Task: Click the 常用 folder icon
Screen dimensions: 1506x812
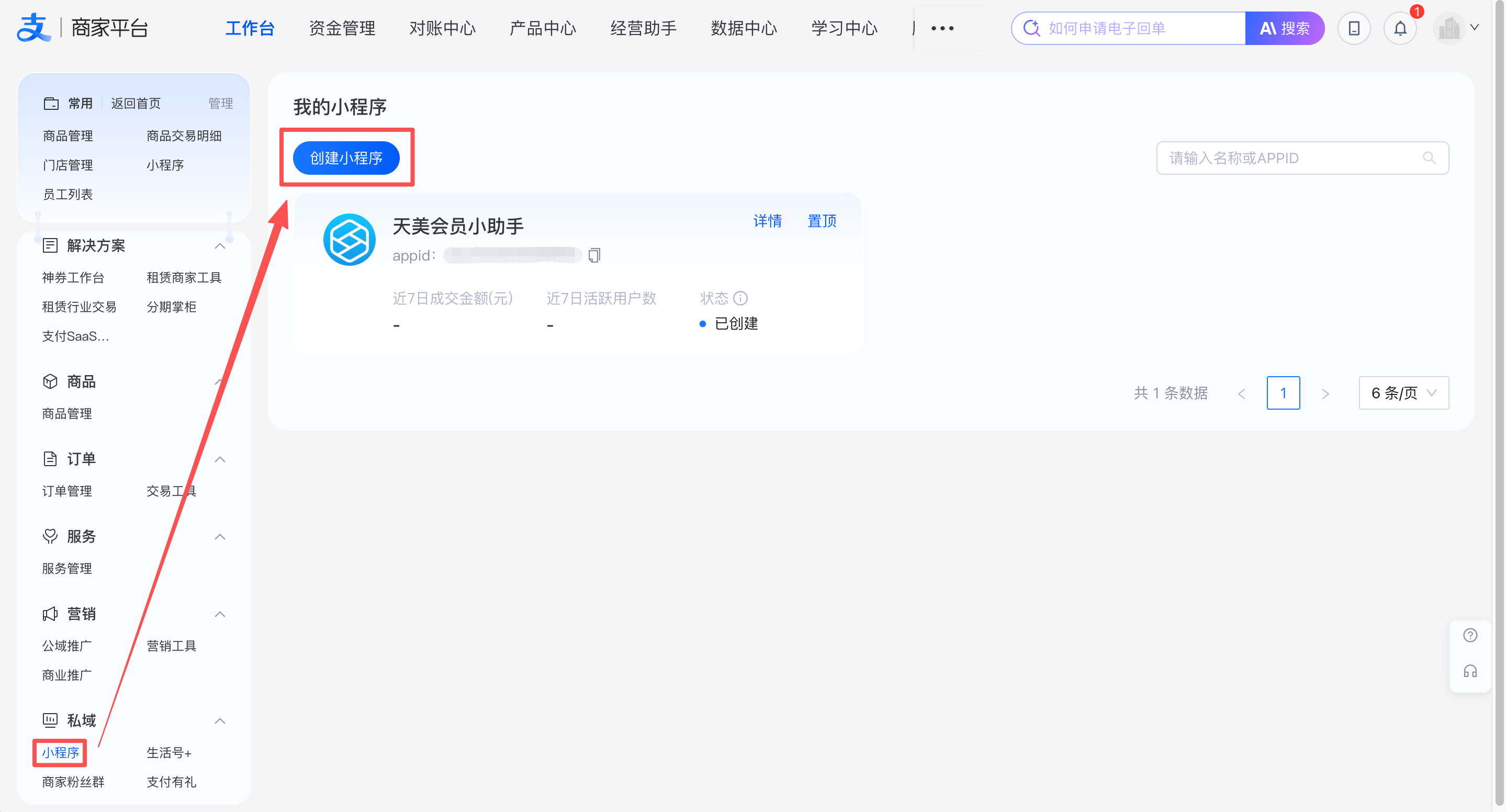Action: point(51,104)
